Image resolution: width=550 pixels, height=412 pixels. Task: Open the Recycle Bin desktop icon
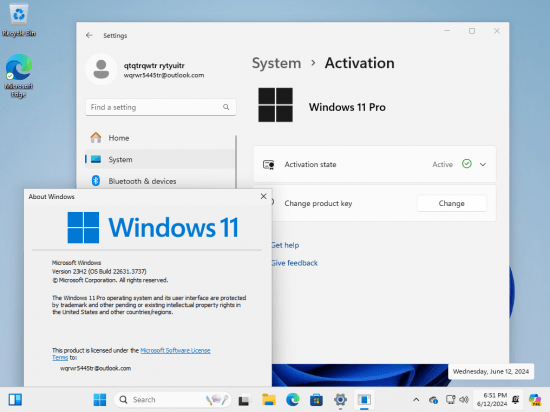click(x=19, y=19)
